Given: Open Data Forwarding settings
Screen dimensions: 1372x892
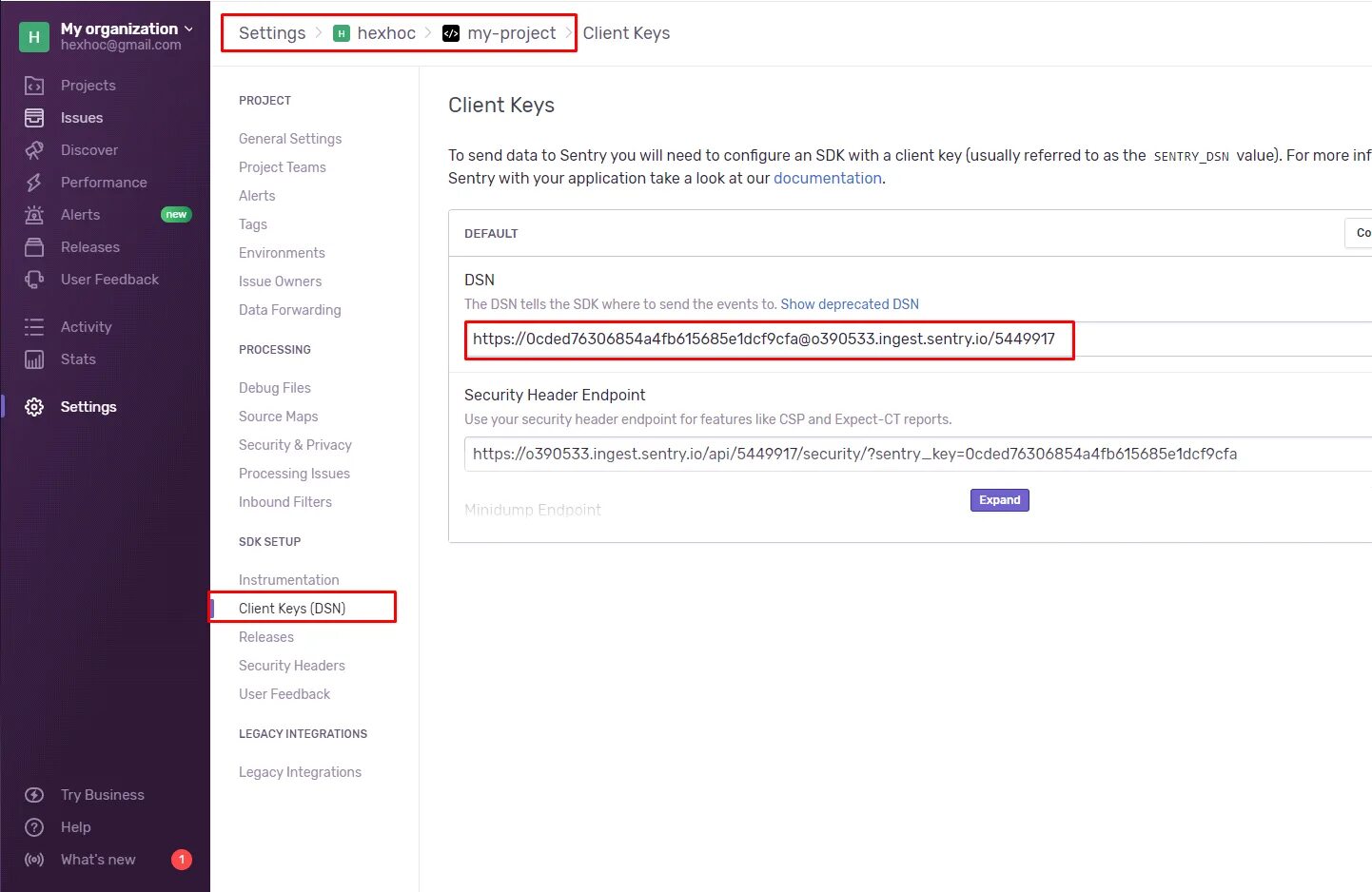Looking at the screenshot, I should (289, 310).
